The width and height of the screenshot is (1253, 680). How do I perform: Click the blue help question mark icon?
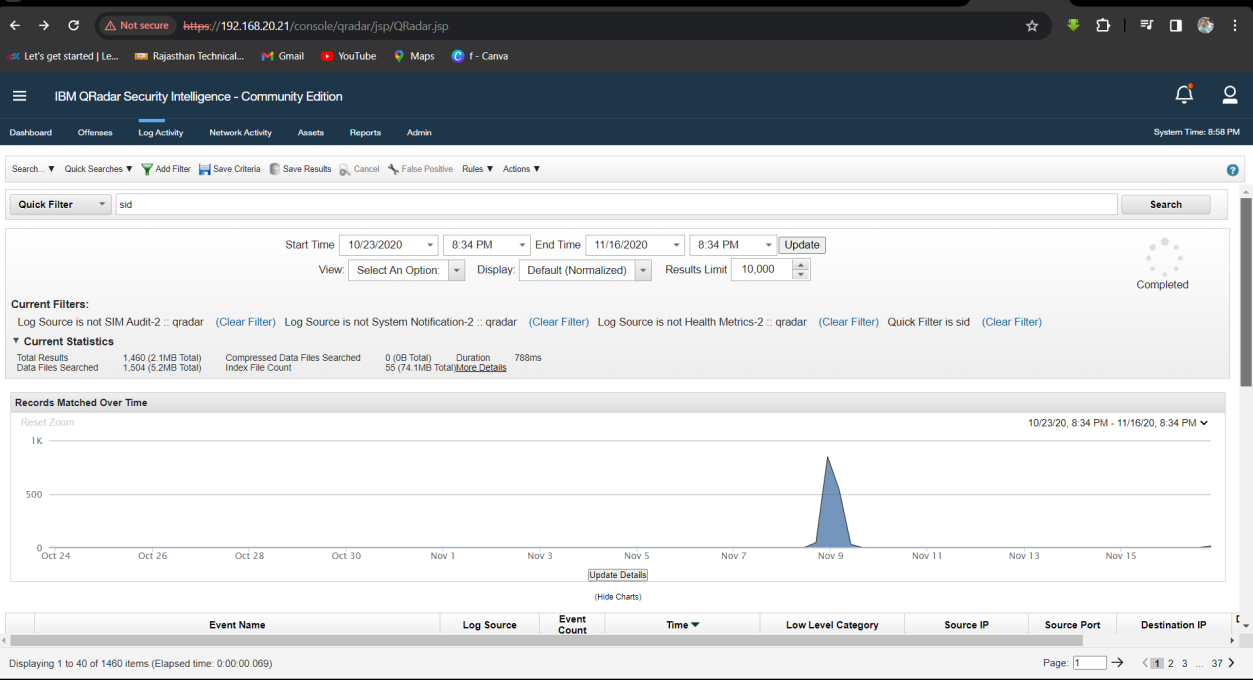coord(1232,170)
